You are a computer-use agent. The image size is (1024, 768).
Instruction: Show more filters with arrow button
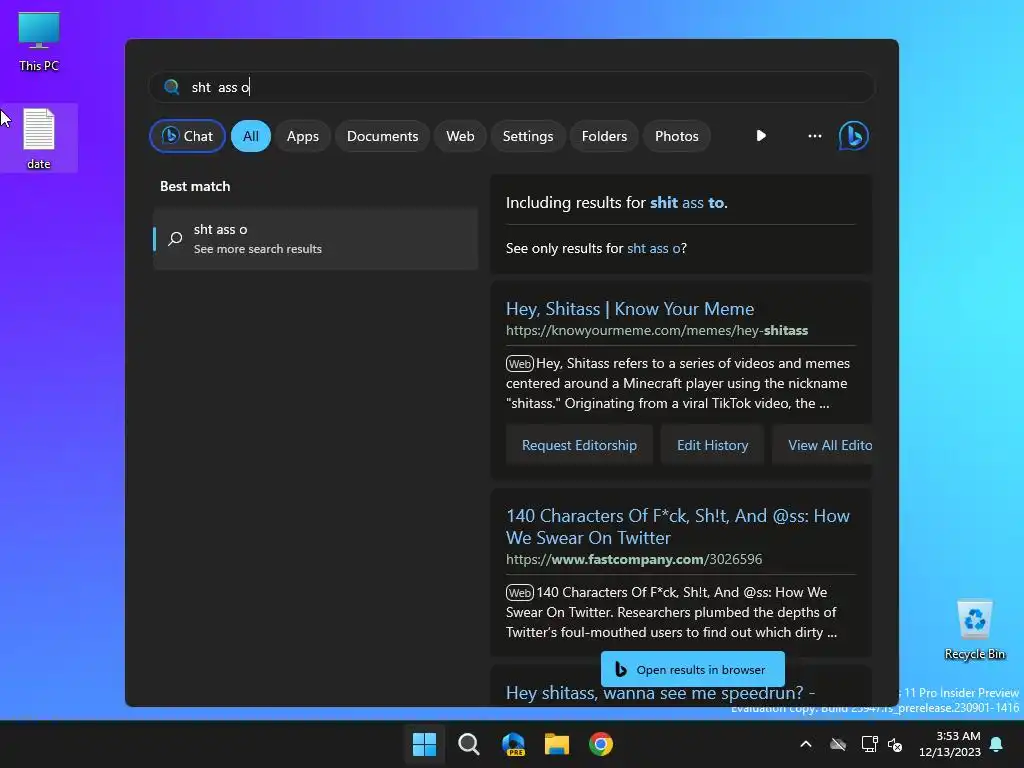tap(761, 136)
